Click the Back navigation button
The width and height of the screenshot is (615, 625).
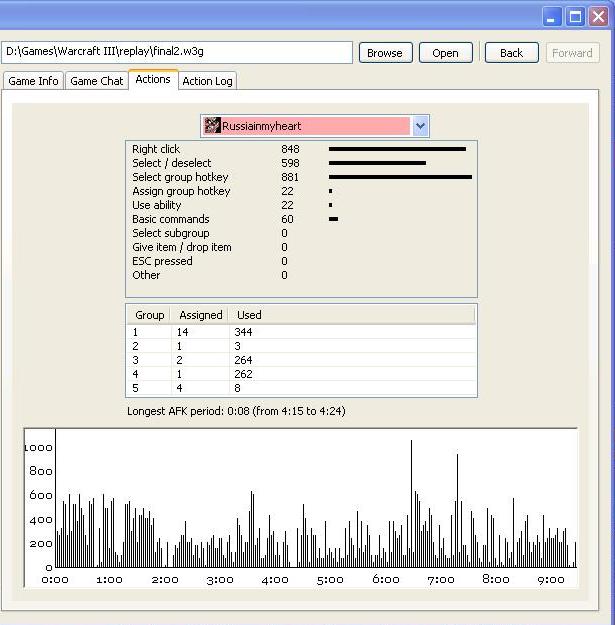click(511, 53)
